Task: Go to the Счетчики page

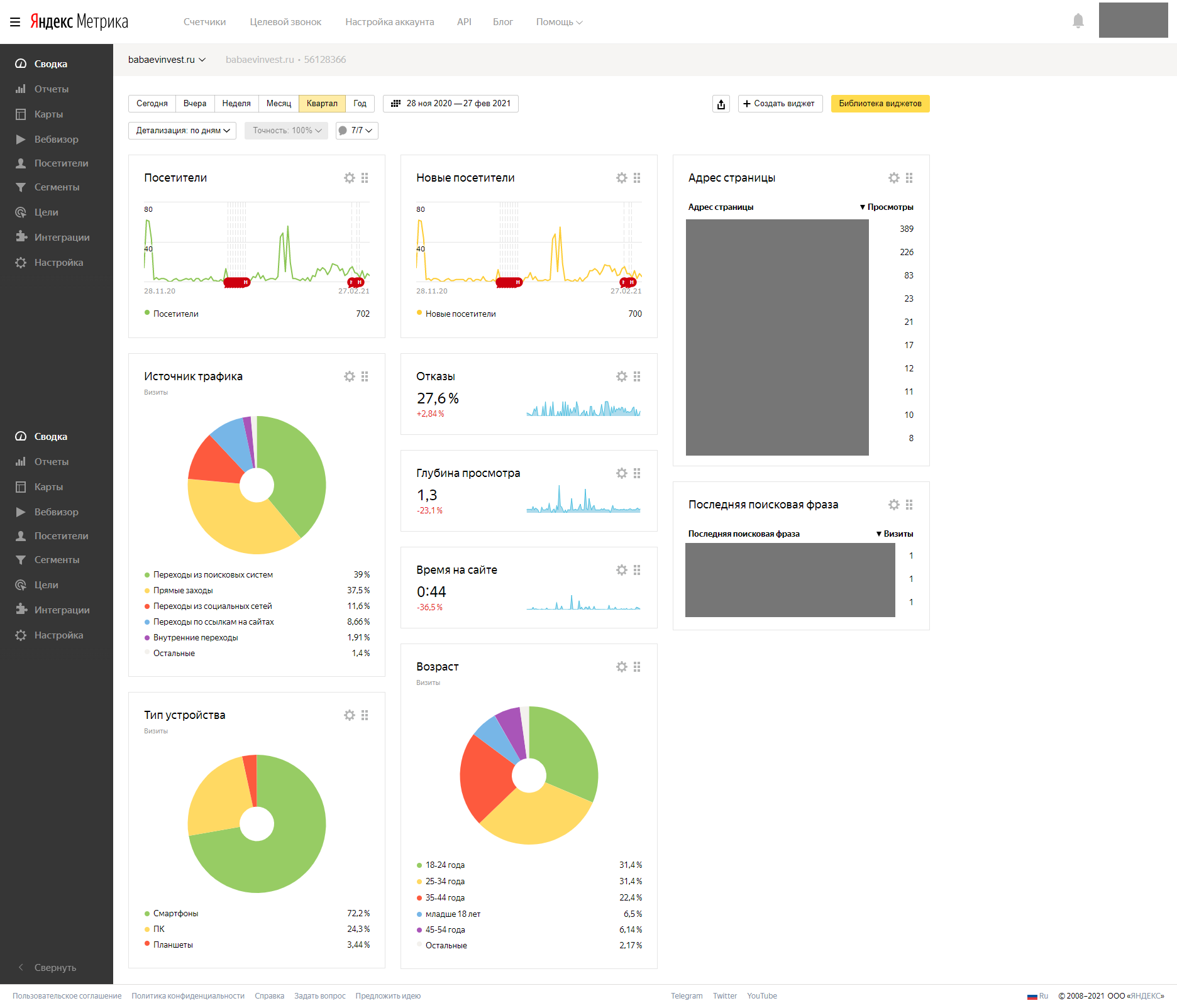Action: click(x=204, y=22)
